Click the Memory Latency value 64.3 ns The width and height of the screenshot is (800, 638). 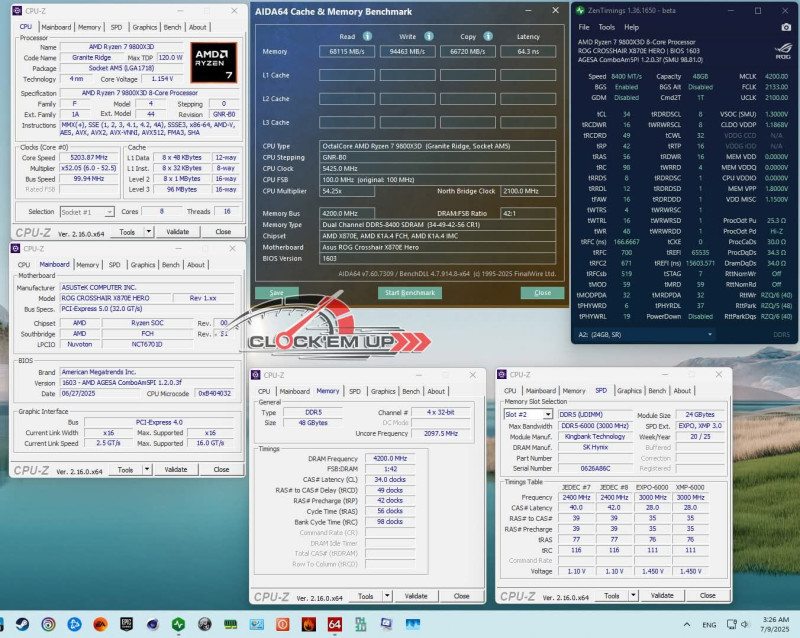(x=528, y=52)
